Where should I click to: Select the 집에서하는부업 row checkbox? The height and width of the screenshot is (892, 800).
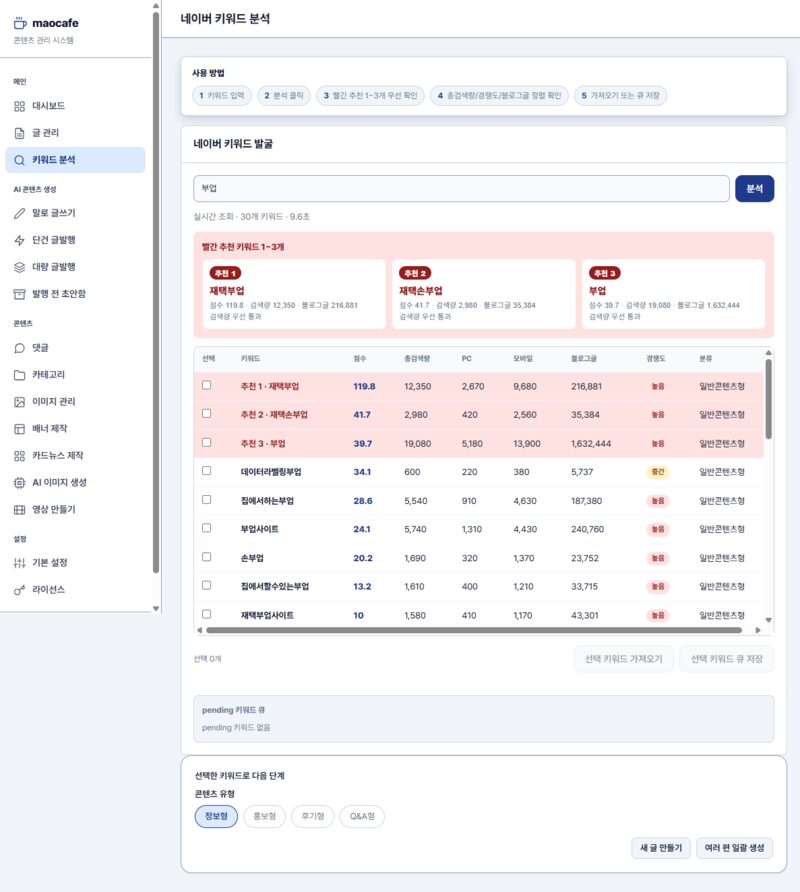pos(207,499)
